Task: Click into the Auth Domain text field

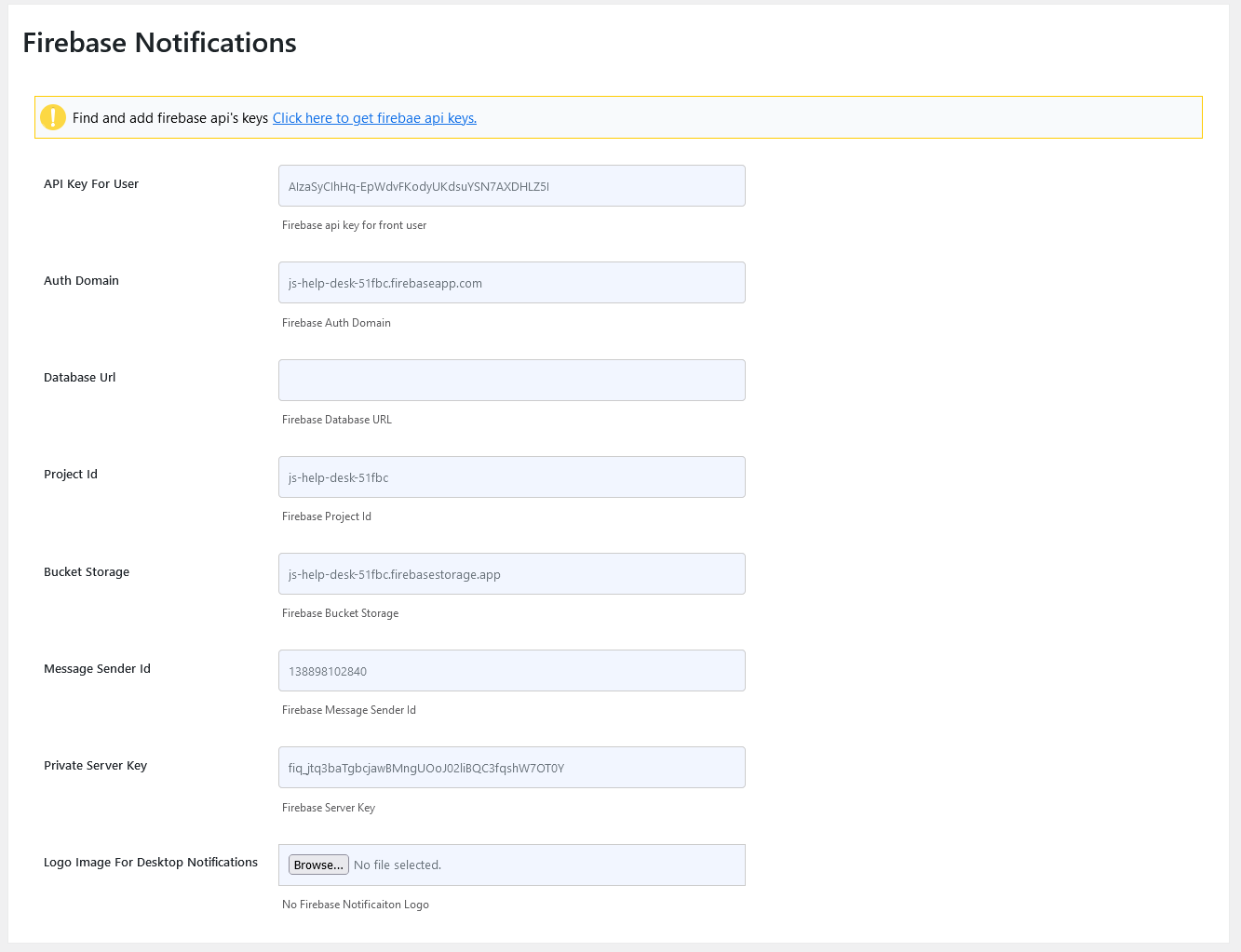Action: tap(511, 283)
